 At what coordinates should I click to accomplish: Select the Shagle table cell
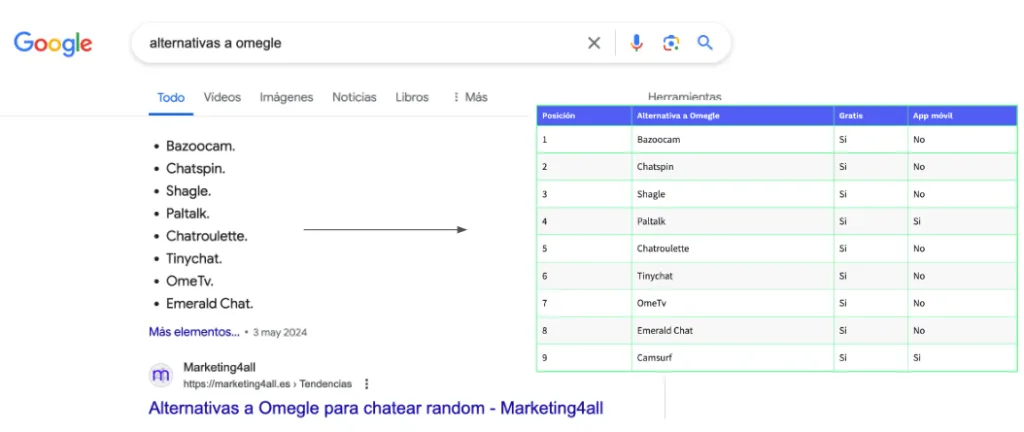click(733, 194)
